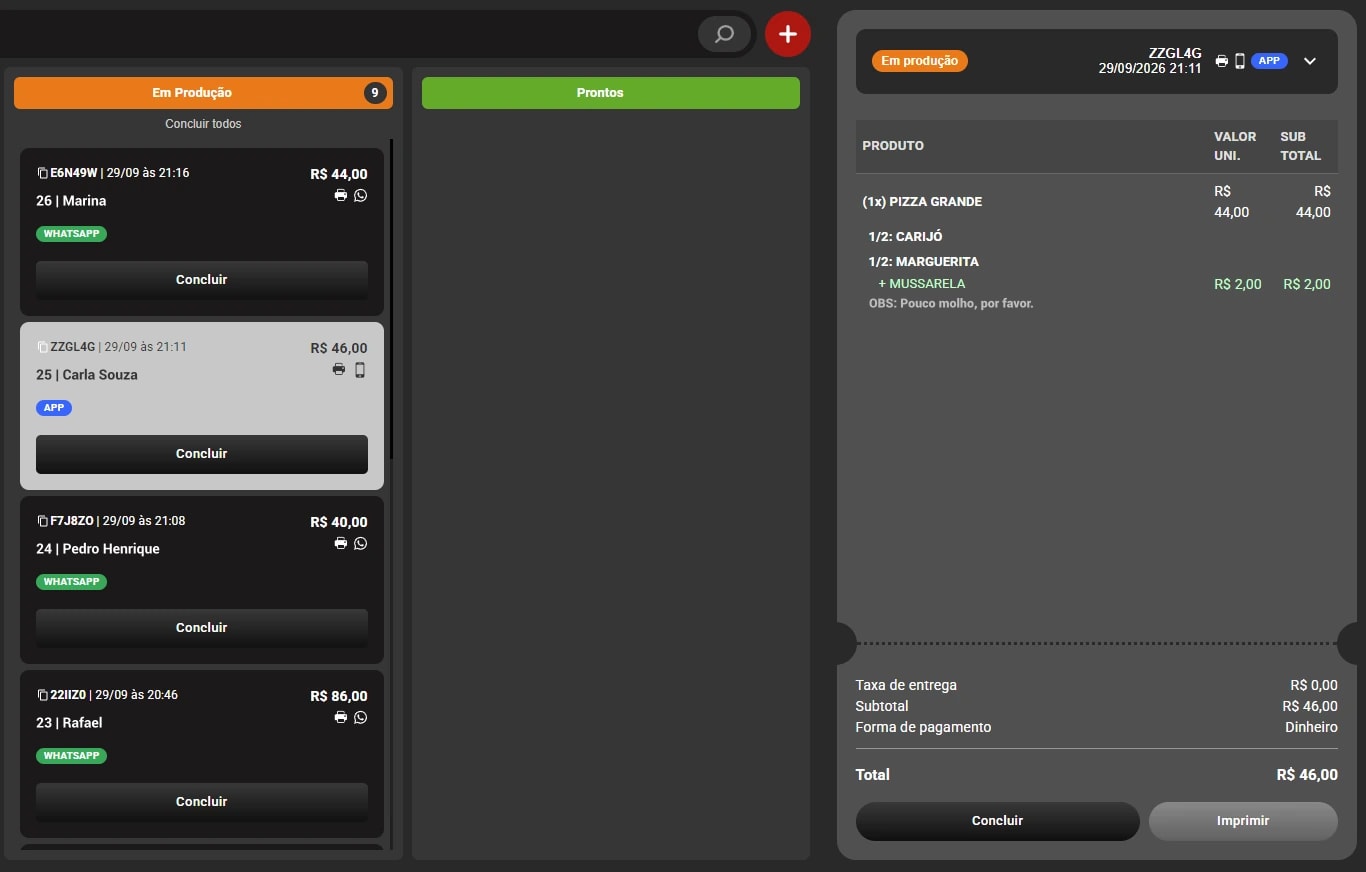Copy order code E6N49W icon
1366x872 pixels.
pos(42,173)
